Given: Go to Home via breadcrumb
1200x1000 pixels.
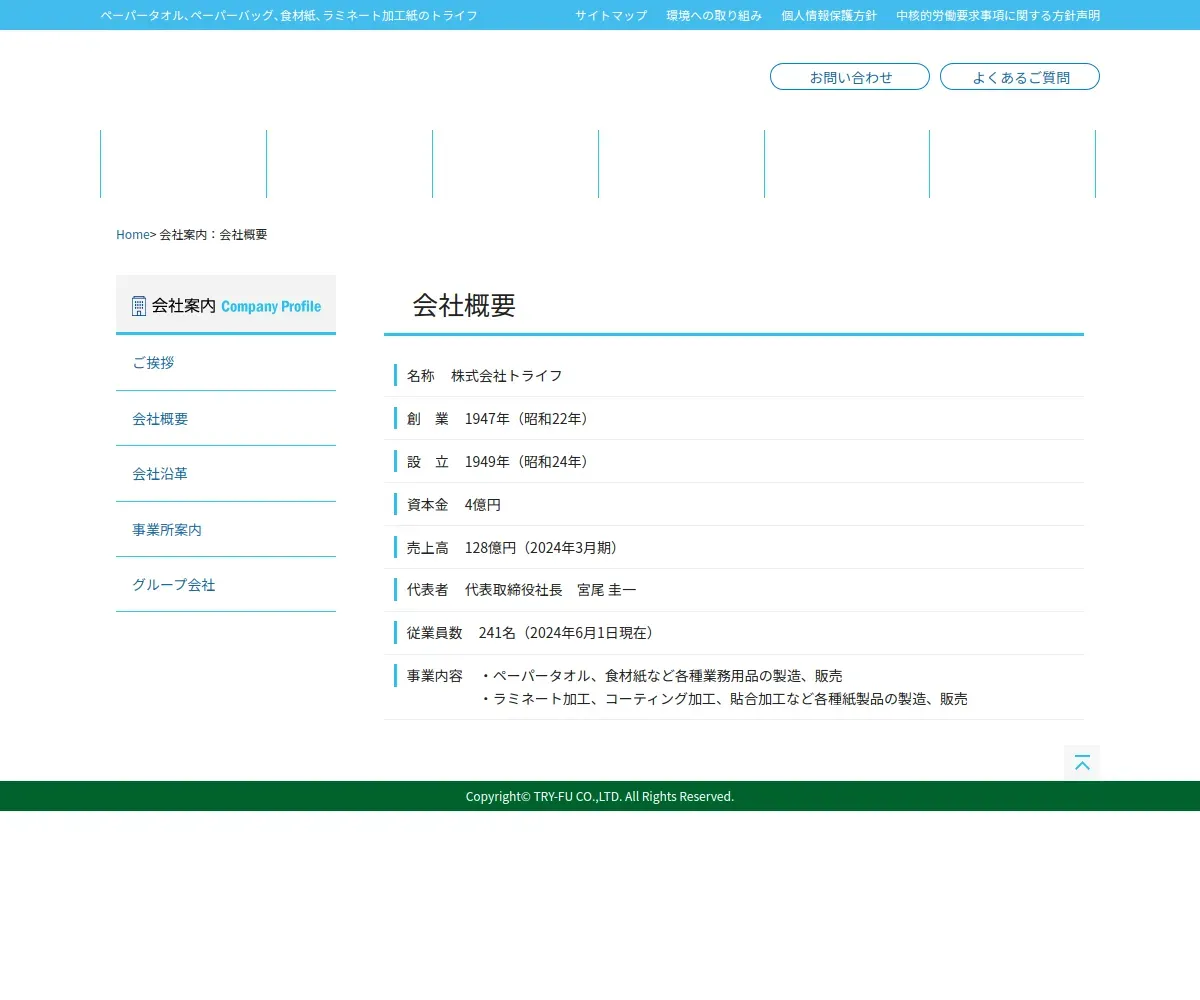Looking at the screenshot, I should (x=132, y=234).
